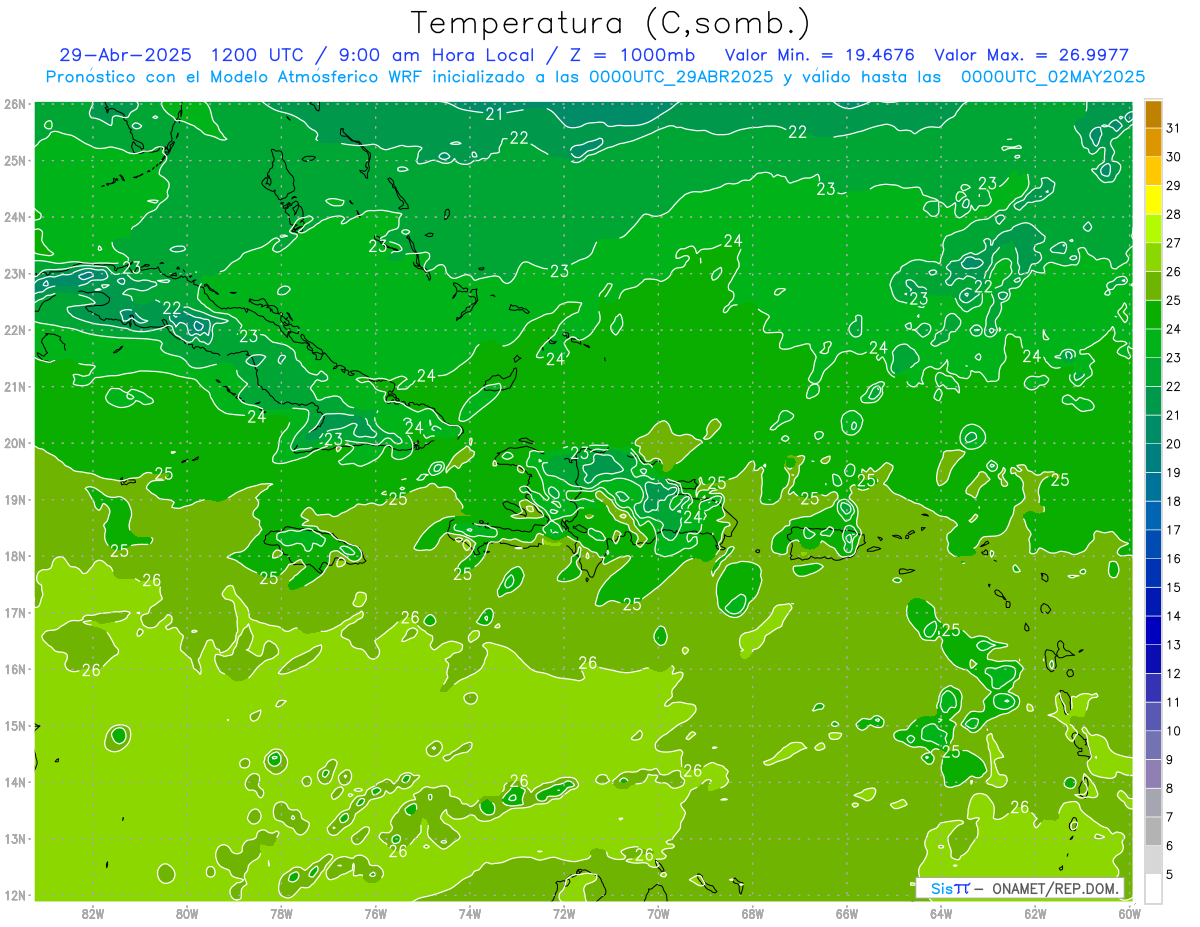
Task: Click the 'Valor Max. = 26.9977' text
Action: click(1032, 55)
